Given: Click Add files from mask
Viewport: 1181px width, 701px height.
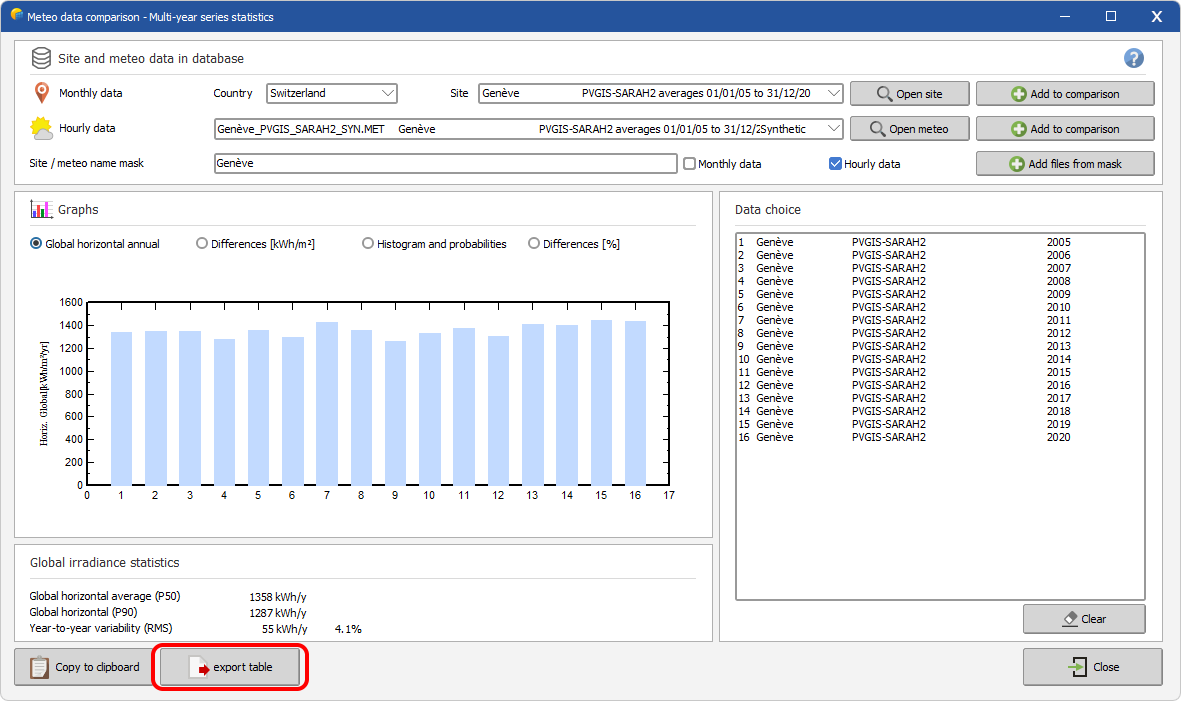Looking at the screenshot, I should pyautogui.click(x=1065, y=163).
